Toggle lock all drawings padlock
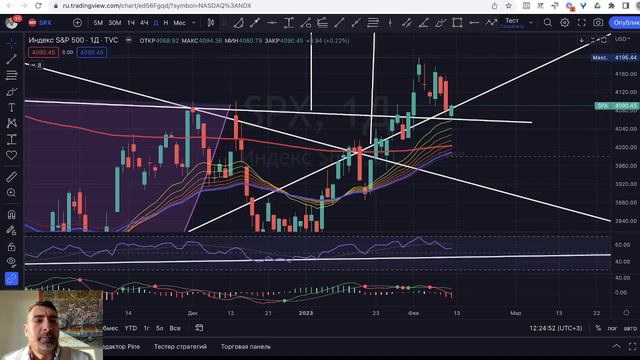This screenshot has width=640, height=360. click(11, 247)
